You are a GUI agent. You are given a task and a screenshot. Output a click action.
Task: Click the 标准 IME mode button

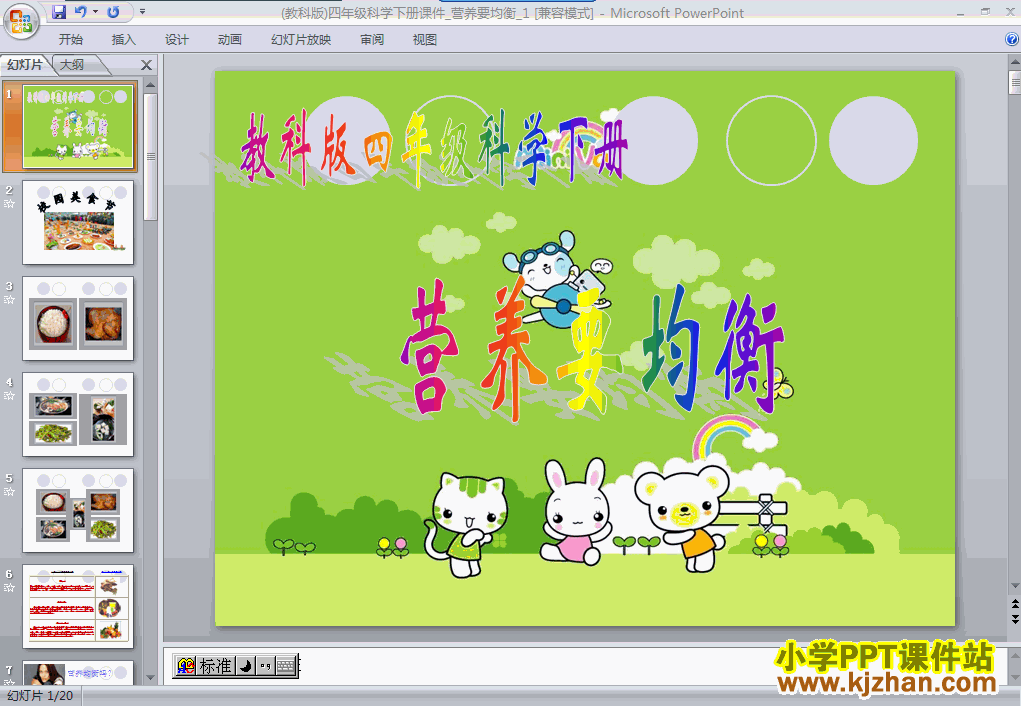click(x=216, y=666)
